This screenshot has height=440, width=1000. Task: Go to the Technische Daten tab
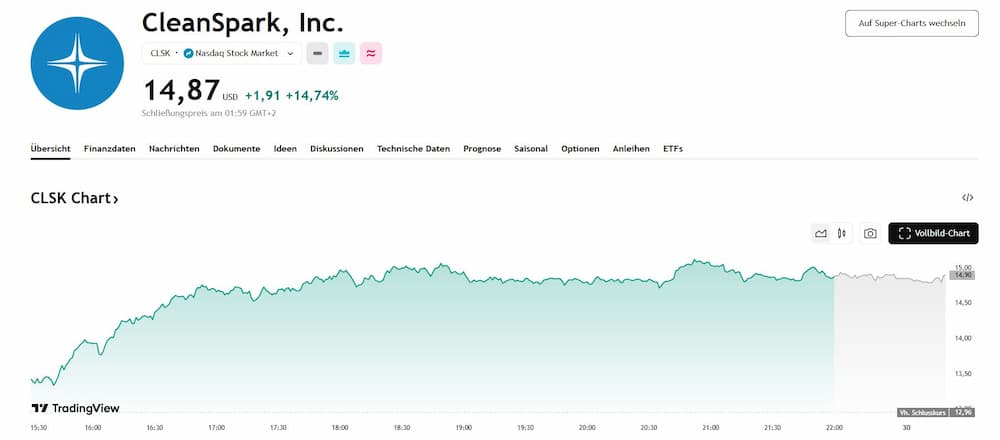[x=413, y=149]
